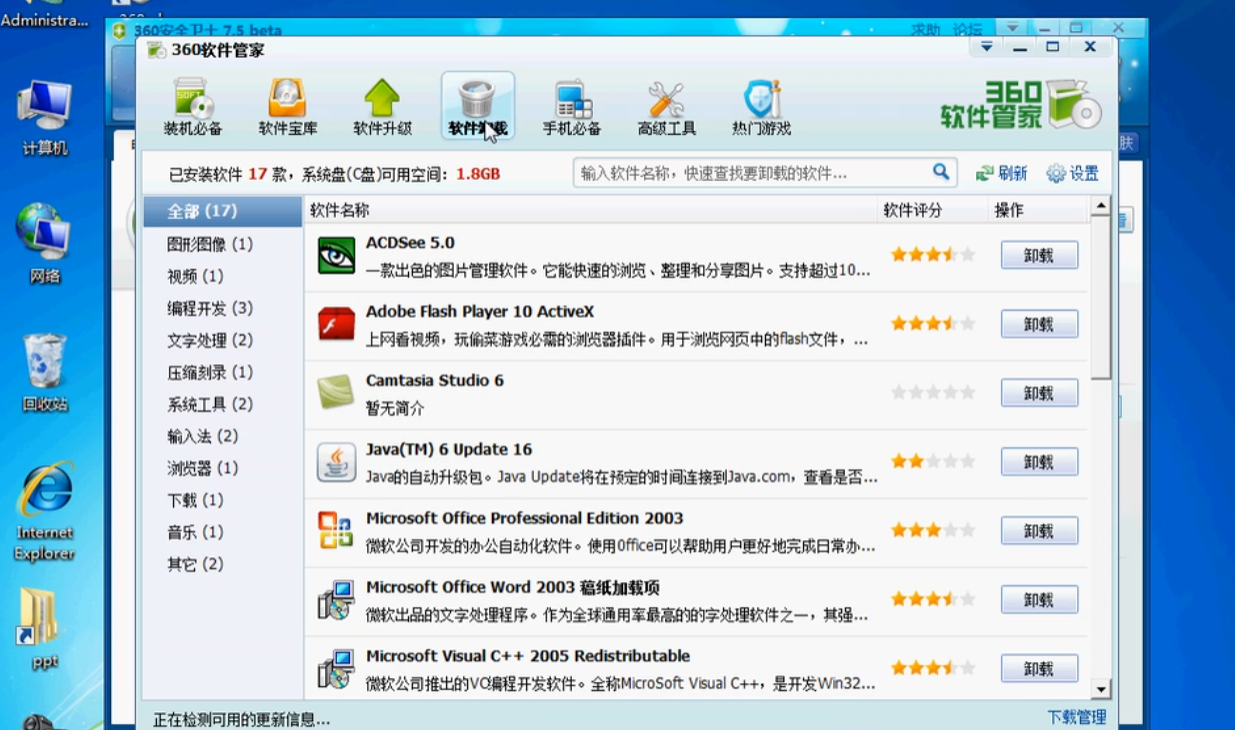Image resolution: width=1235 pixels, height=730 pixels.
Task: Click the Adobe Flash Player icon
Action: [336, 325]
